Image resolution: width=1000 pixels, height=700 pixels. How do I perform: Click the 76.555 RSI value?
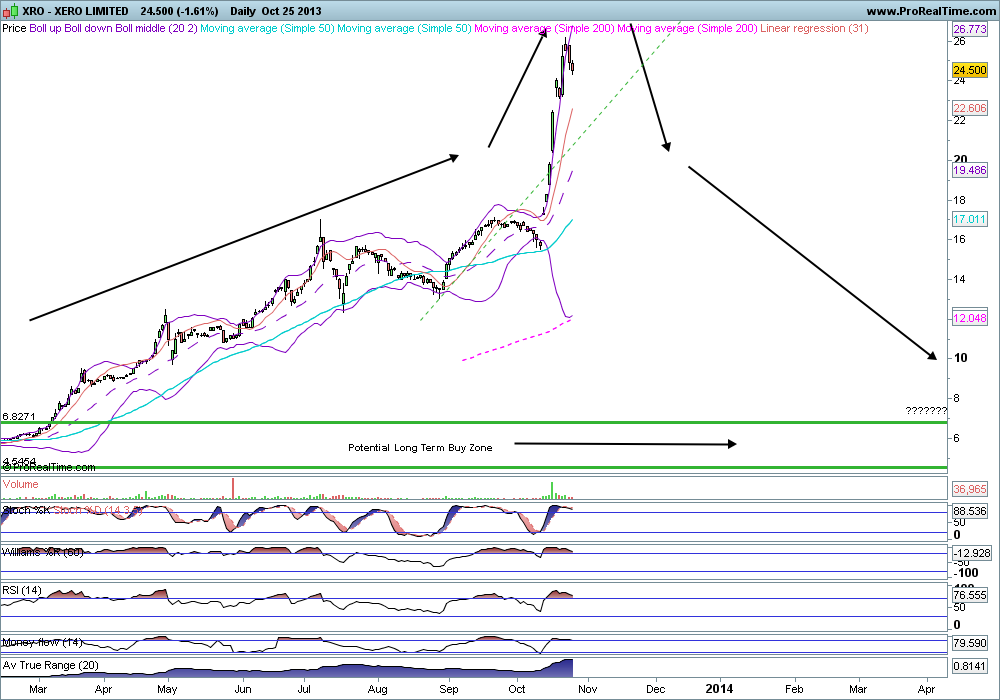pos(969,595)
